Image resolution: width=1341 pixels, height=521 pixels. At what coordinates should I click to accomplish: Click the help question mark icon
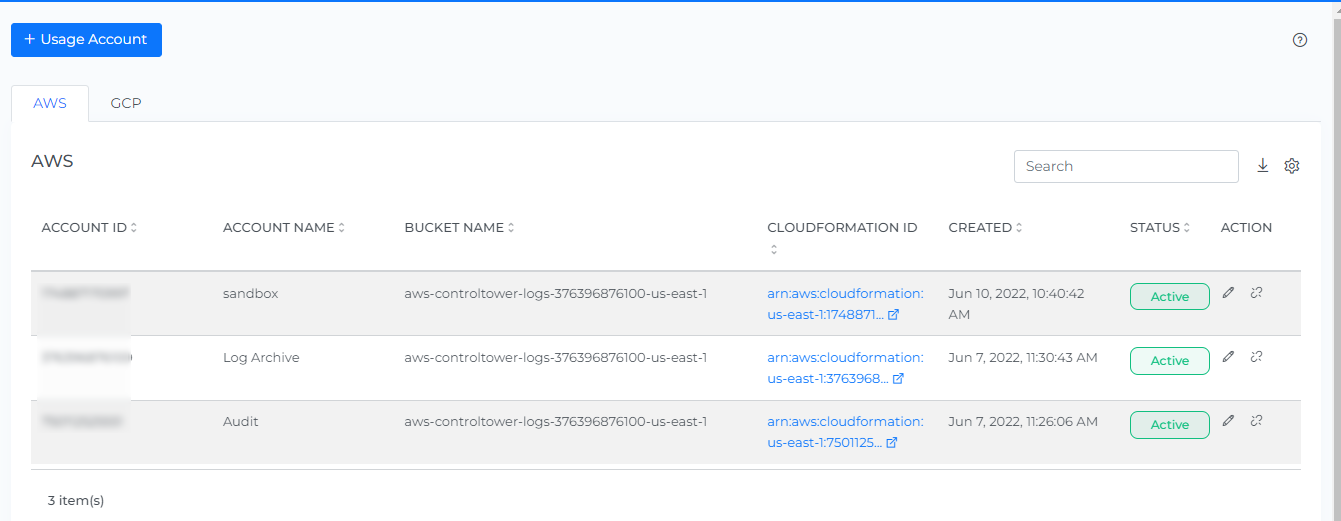(x=1300, y=40)
